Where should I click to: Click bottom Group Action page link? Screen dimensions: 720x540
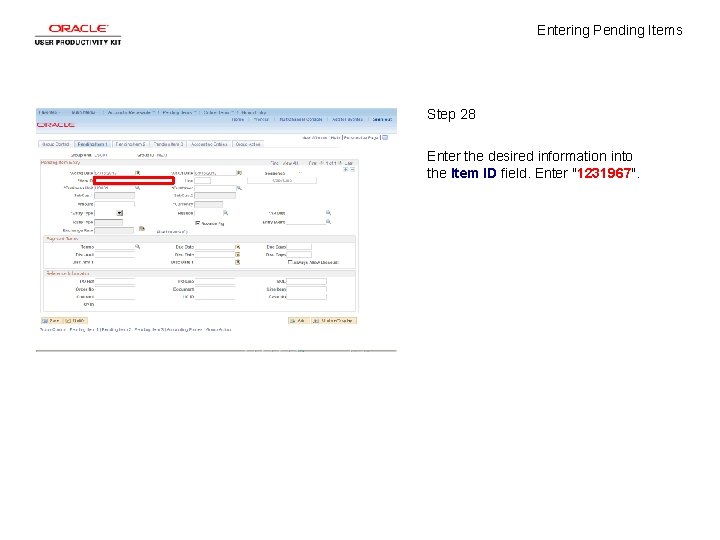[219, 330]
